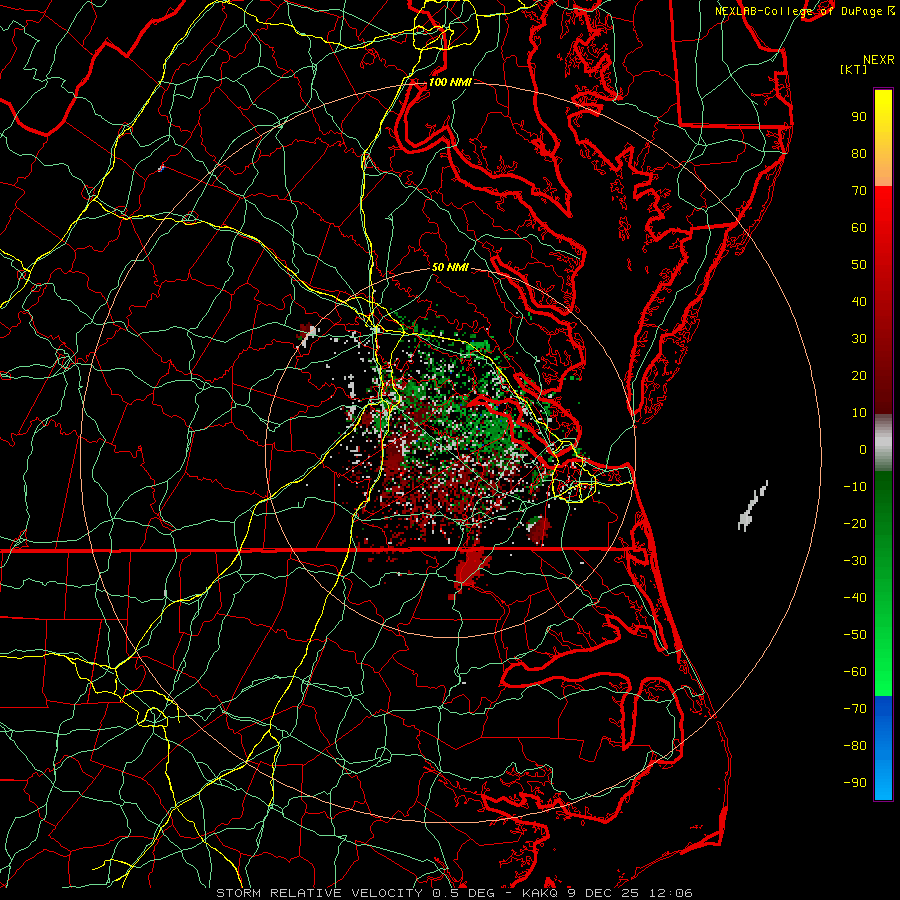Screen dimensions: 900x900
Task: Click the KAKQ station identifier in caption
Action: click(x=540, y=893)
